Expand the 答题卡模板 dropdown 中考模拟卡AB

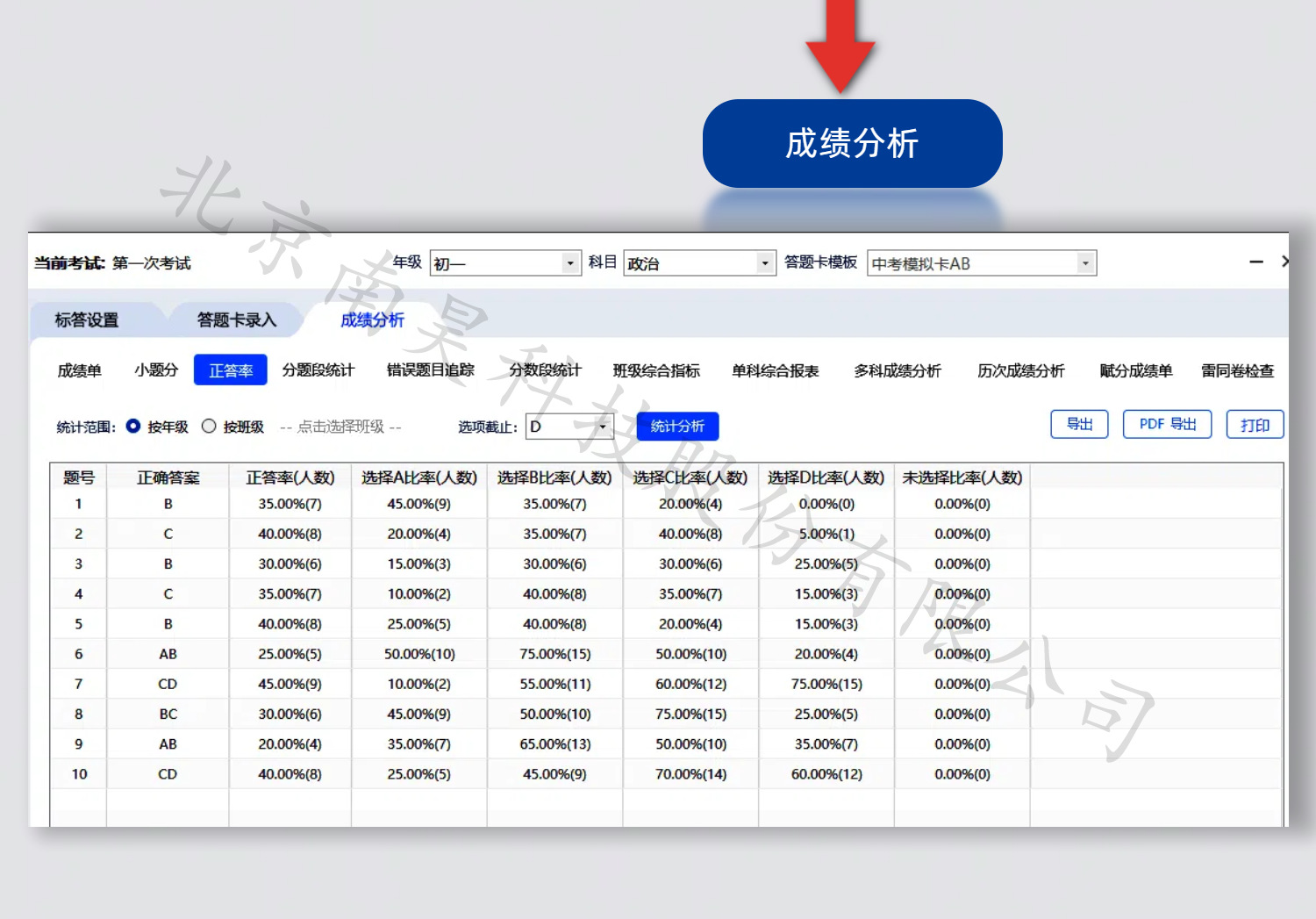tap(982, 263)
